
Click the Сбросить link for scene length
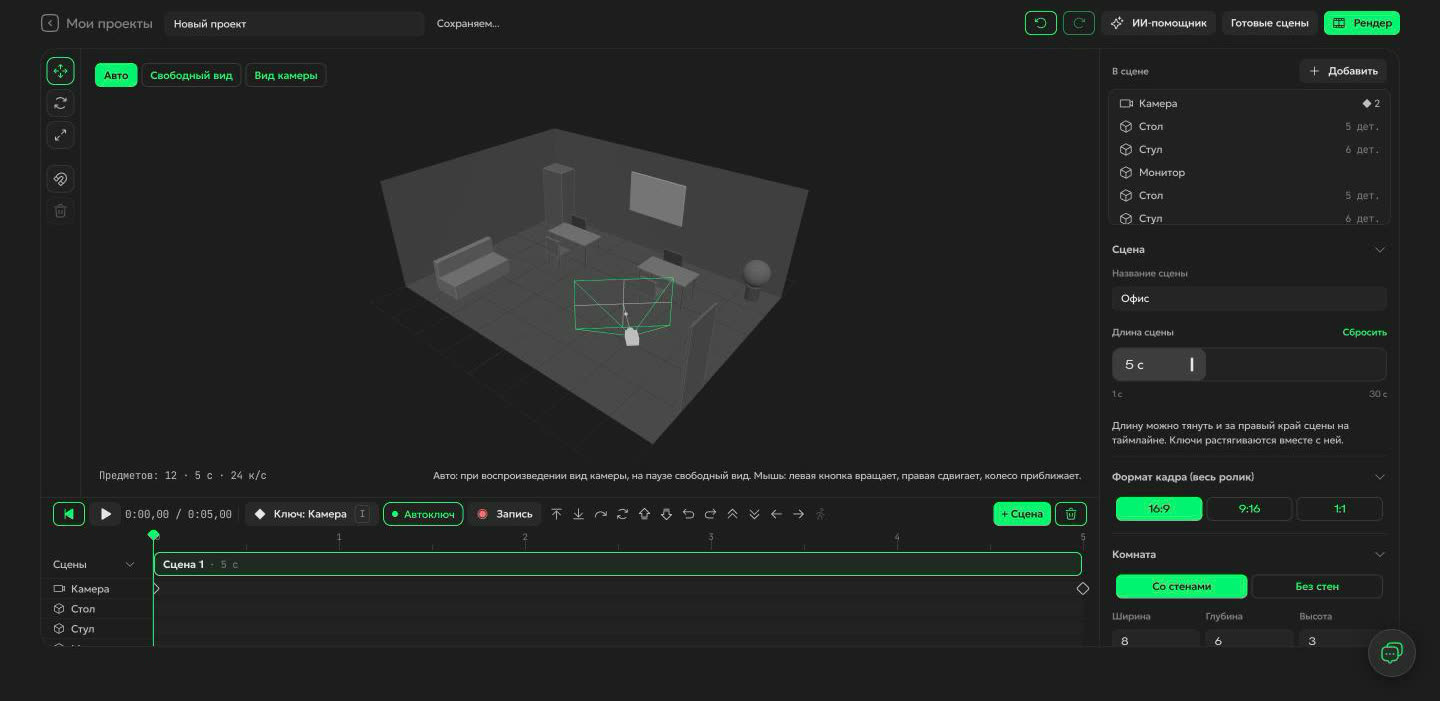1364,332
